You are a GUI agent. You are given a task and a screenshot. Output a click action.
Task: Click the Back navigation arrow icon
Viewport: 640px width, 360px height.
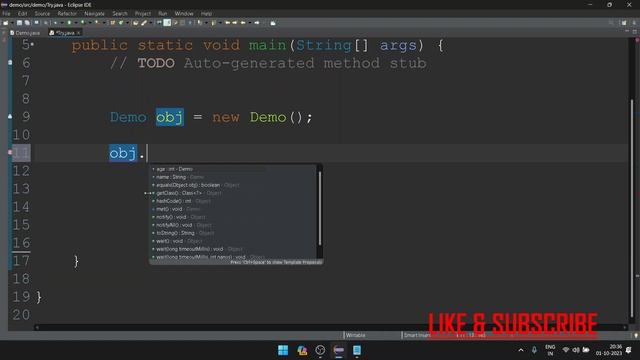point(243,23)
